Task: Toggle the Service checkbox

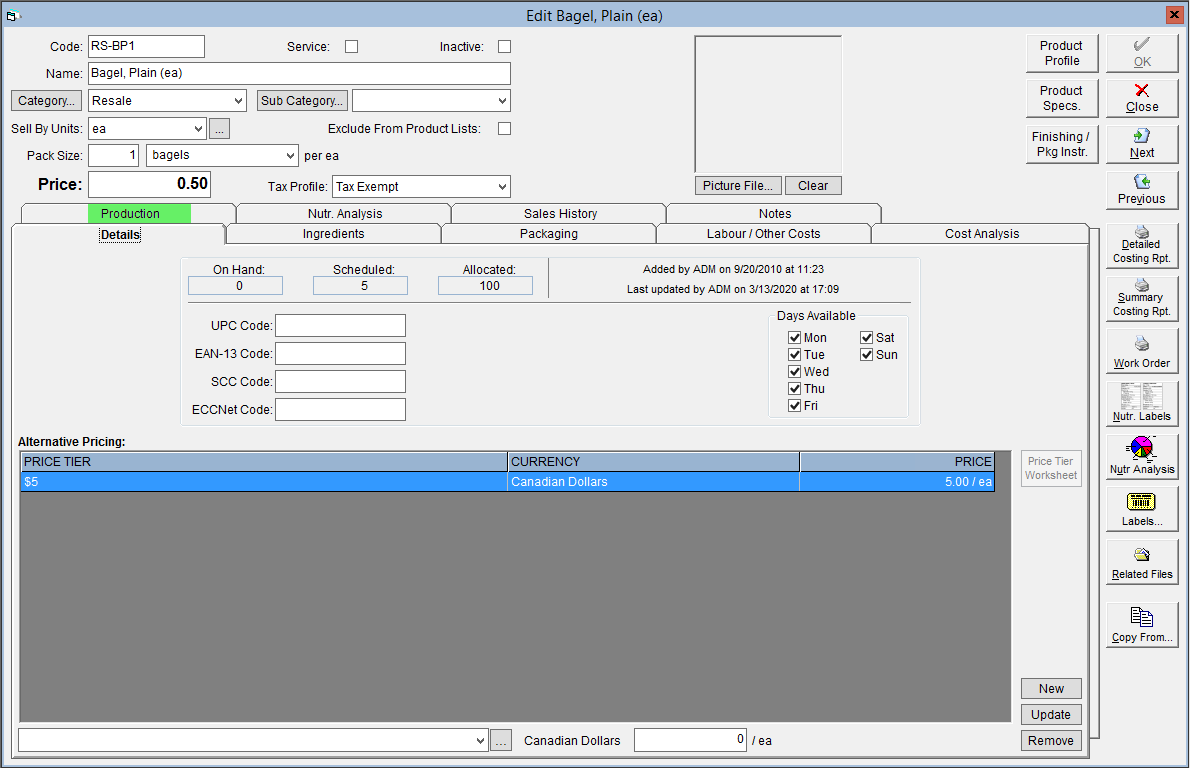Action: point(352,47)
